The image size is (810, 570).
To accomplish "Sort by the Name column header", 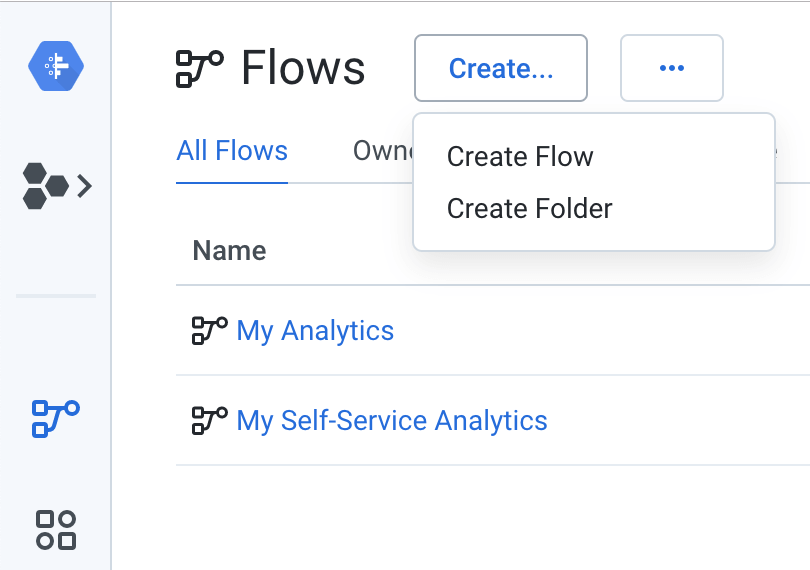I will tap(229, 251).
